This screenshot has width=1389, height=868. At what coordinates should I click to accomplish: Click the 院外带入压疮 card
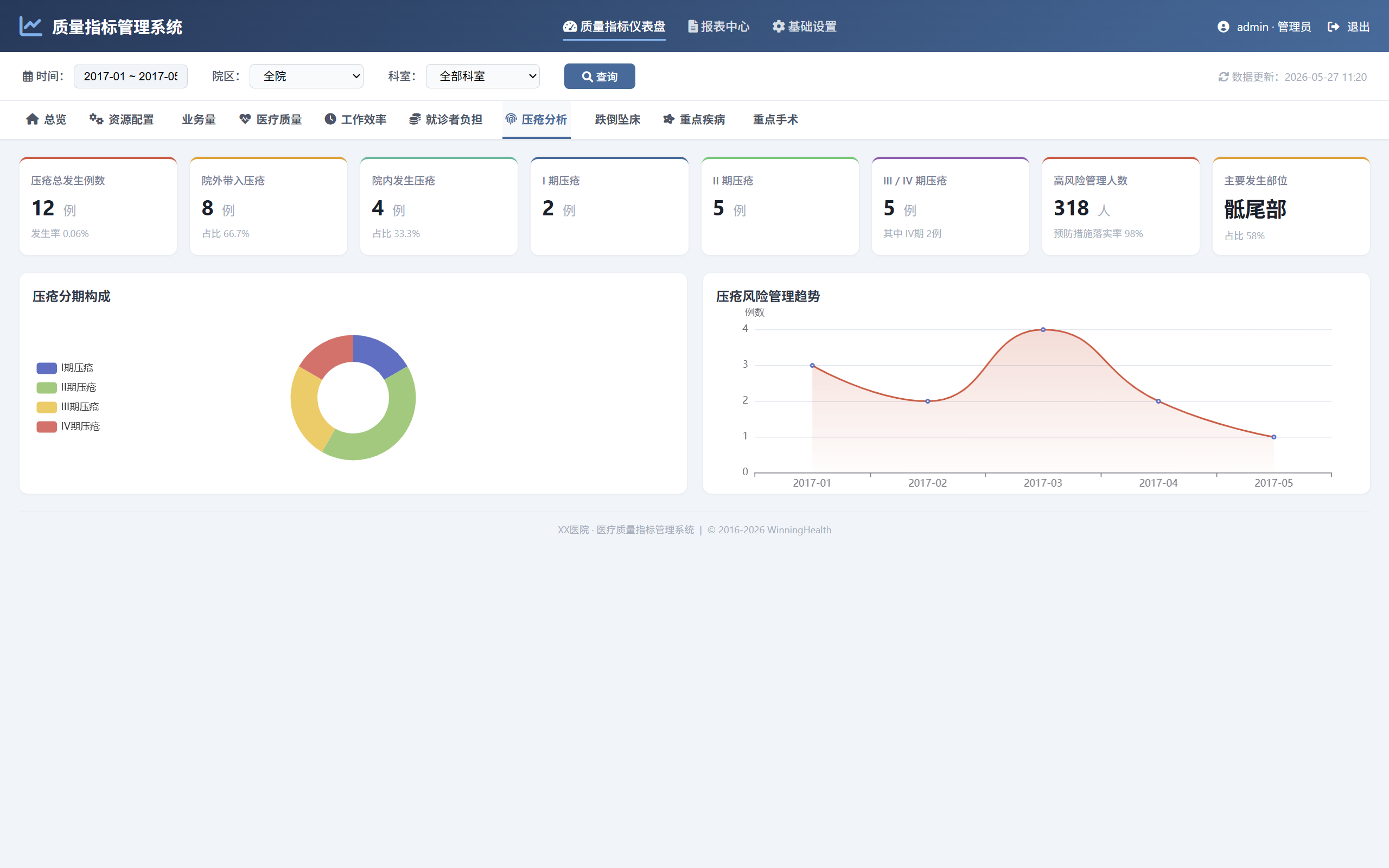pyautogui.click(x=269, y=206)
